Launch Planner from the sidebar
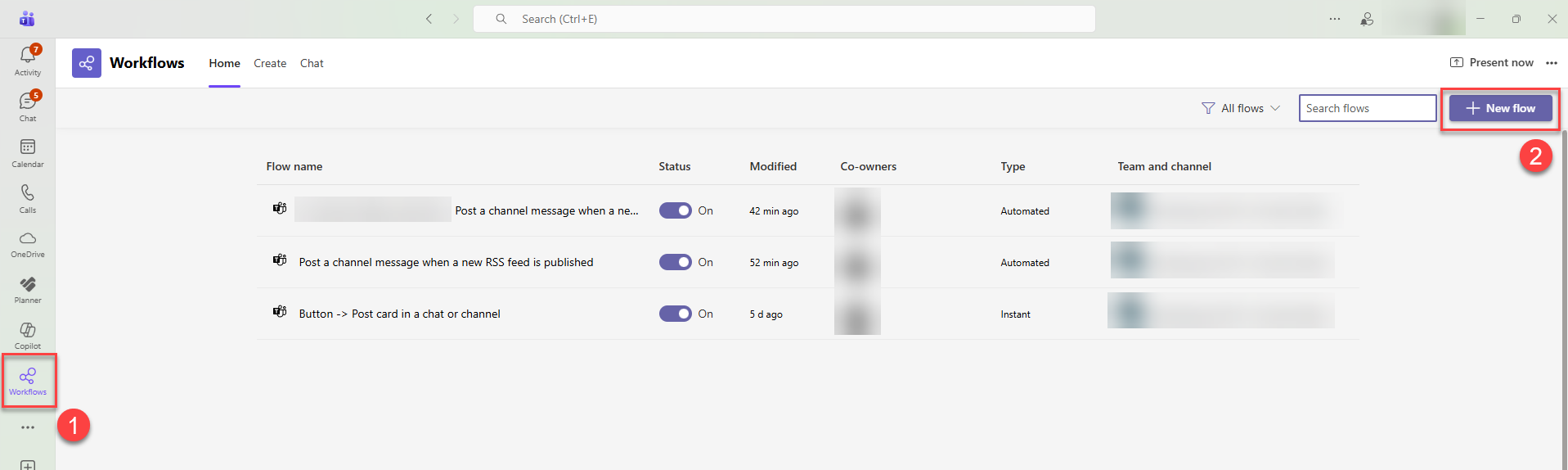 (28, 289)
